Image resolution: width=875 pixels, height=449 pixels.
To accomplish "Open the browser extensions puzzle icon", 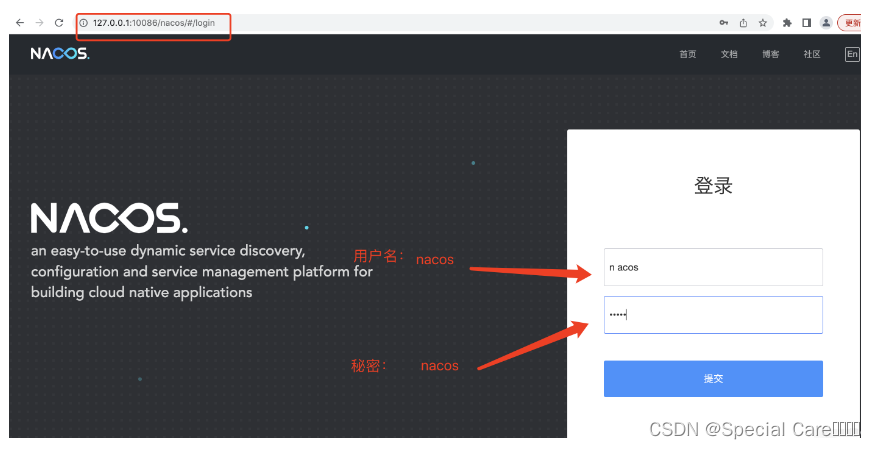I will [787, 23].
